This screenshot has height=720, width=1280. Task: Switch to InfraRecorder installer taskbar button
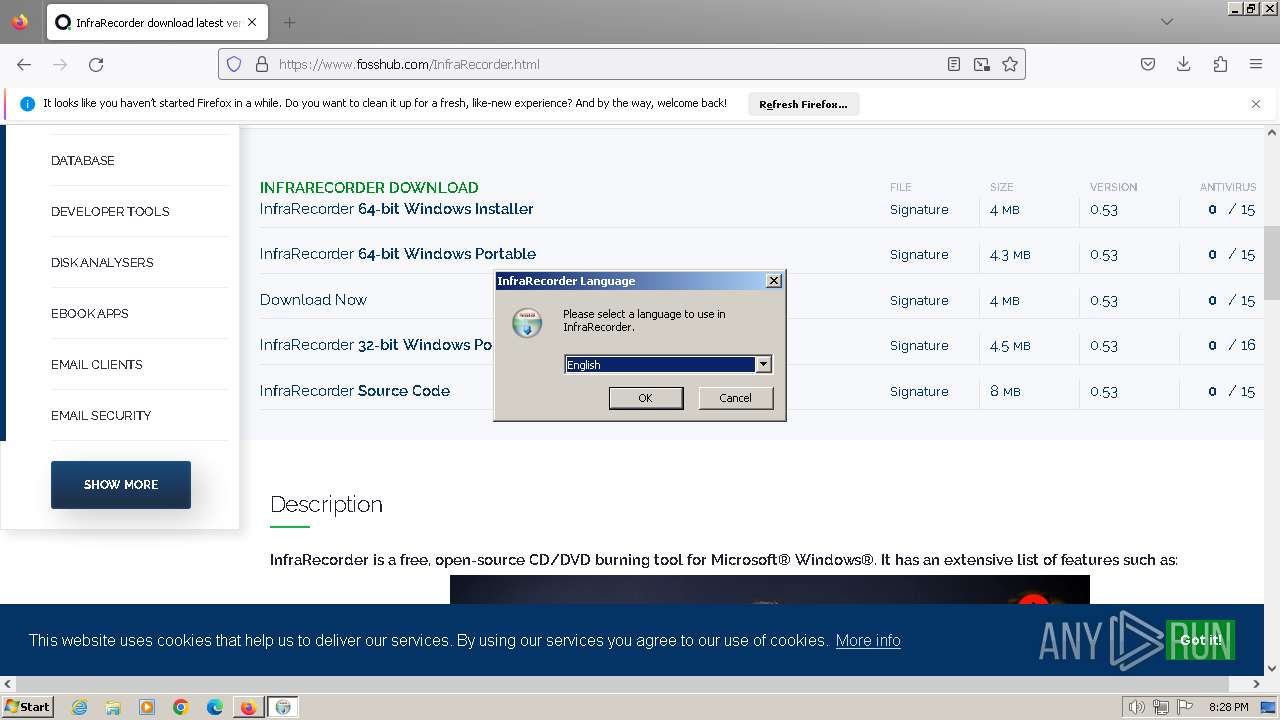pos(283,707)
